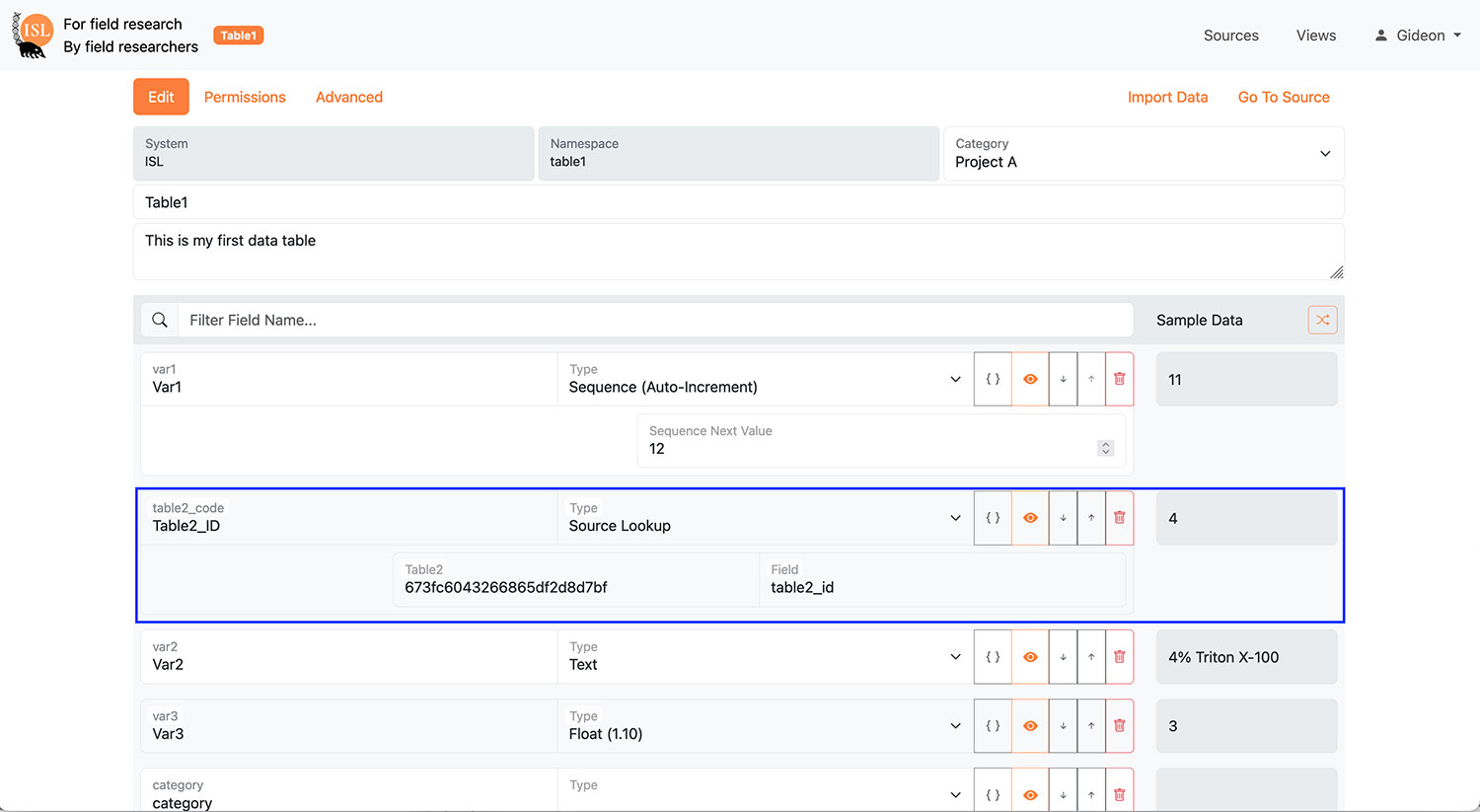The width and height of the screenshot is (1480, 812).
Task: Toggle visibility of the Var1 field
Action: point(1030,379)
